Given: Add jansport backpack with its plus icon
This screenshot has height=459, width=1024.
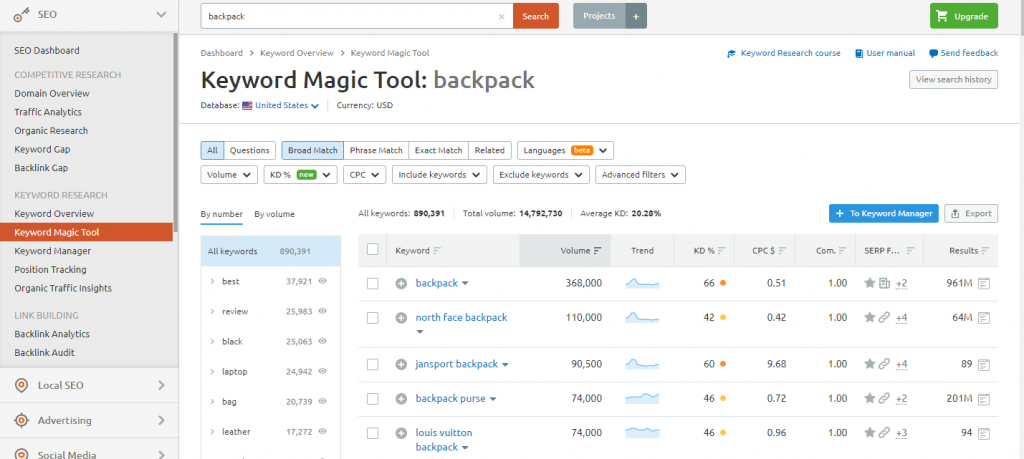Looking at the screenshot, I should pyautogui.click(x=402, y=364).
